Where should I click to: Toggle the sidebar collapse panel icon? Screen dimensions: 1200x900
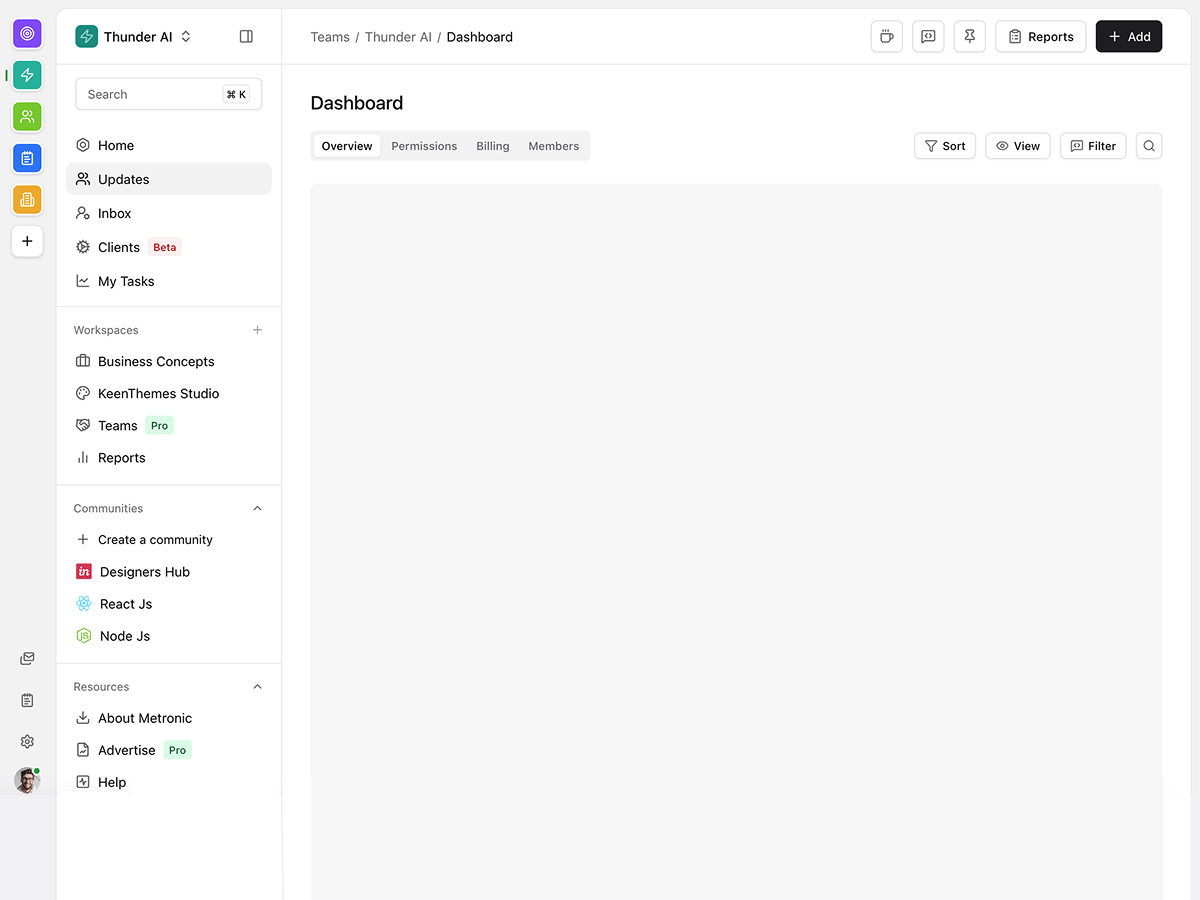coord(246,37)
